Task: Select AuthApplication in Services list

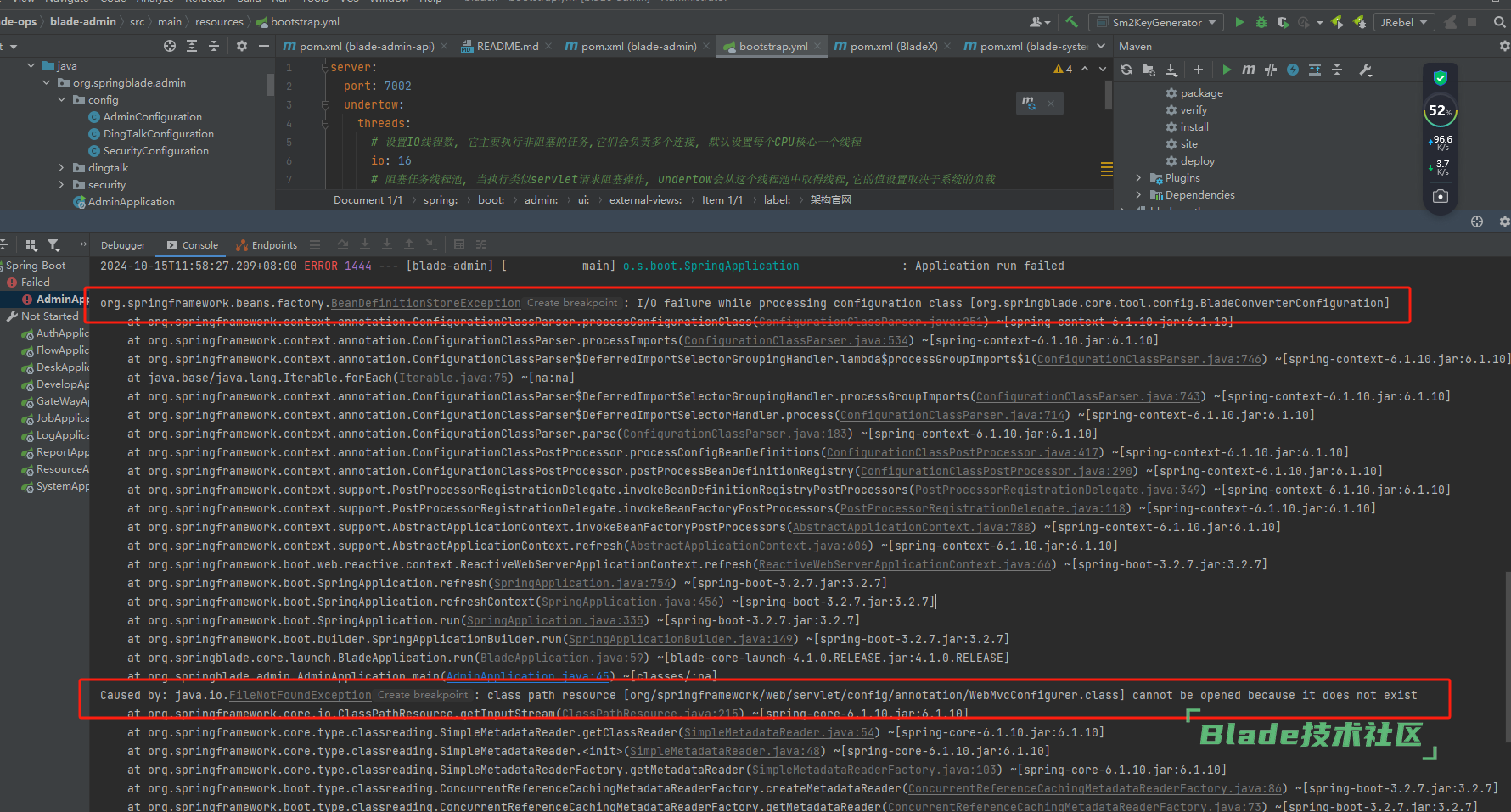Action: [x=56, y=333]
